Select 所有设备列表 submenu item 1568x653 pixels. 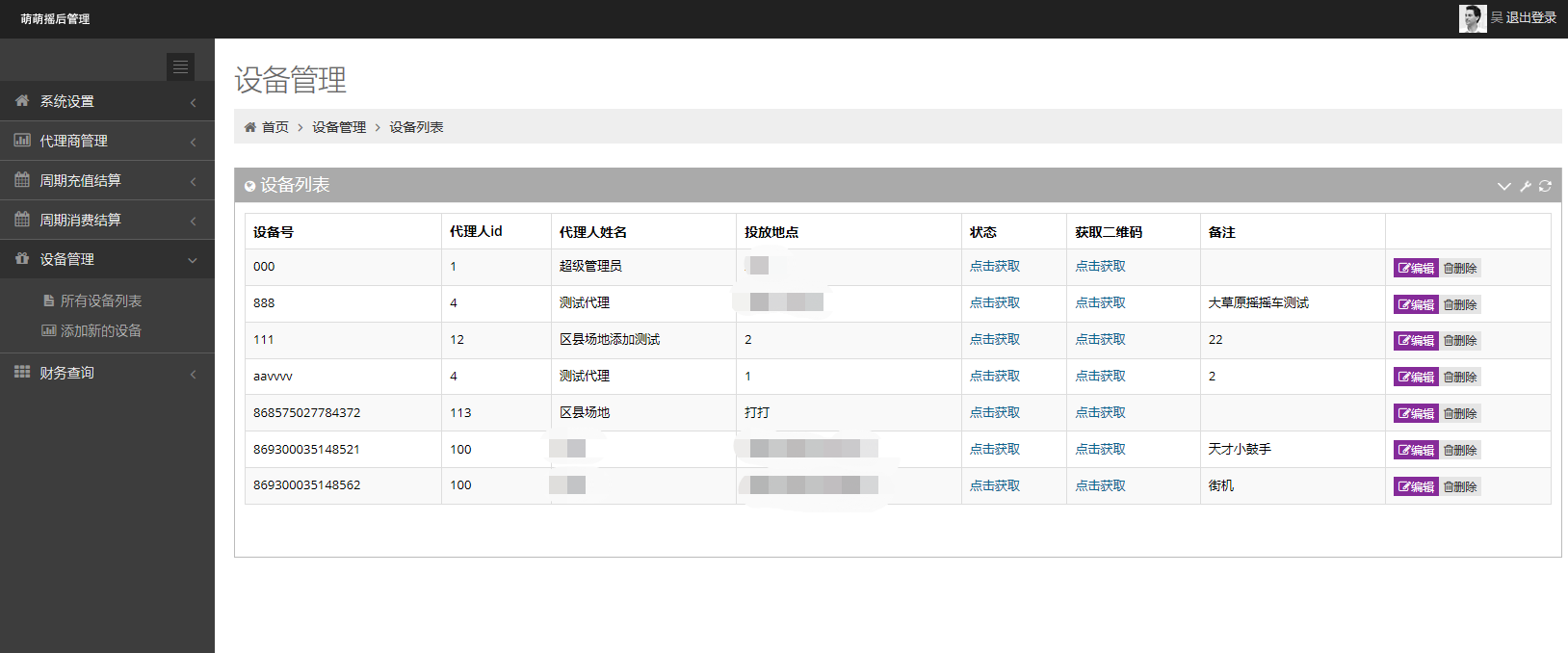[x=101, y=300]
